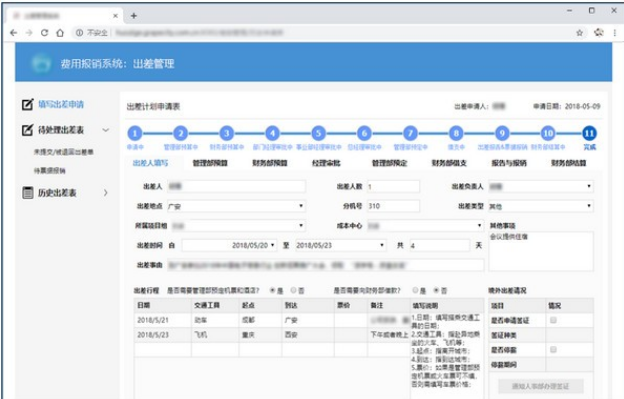Click into the 其他事项 text area
The image size is (624, 399).
pos(541,251)
